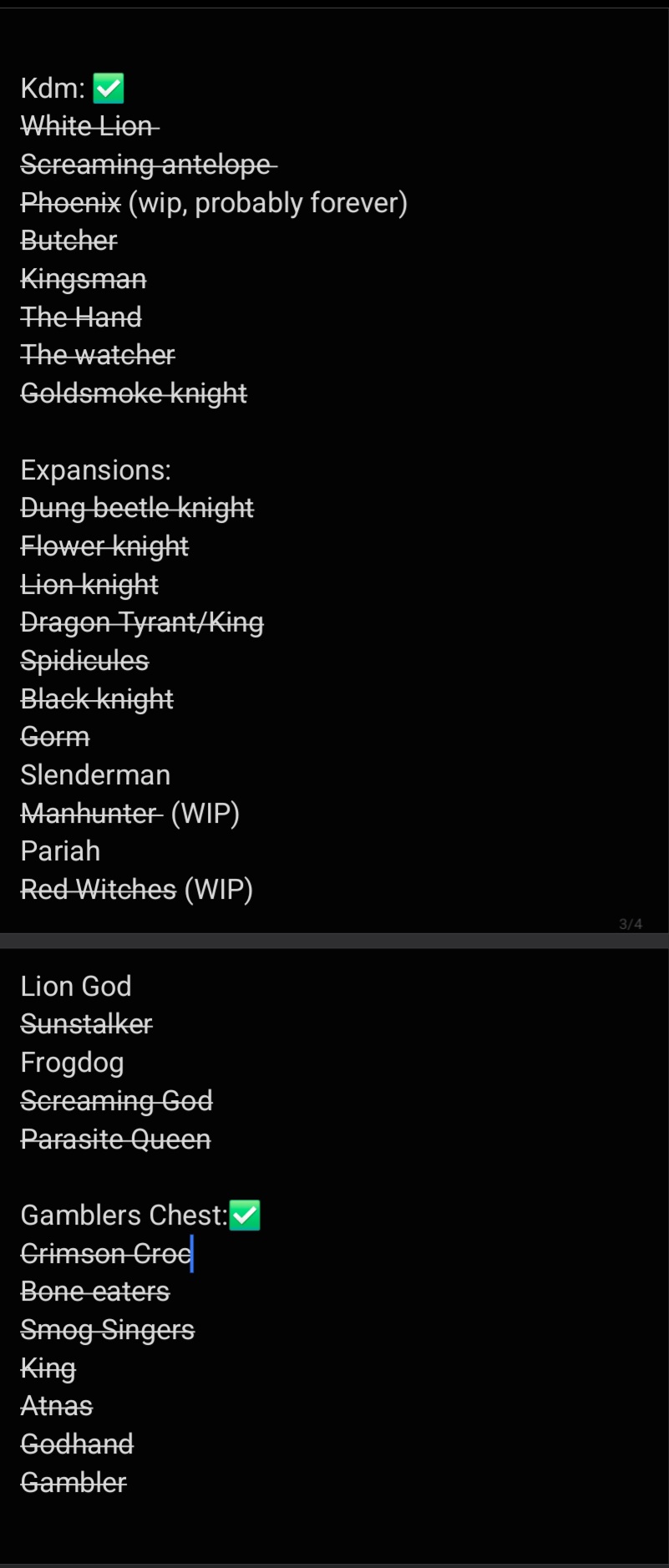The image size is (669, 1568).
Task: Click the green checkmark after Gamblers Chest
Action: (x=245, y=1215)
